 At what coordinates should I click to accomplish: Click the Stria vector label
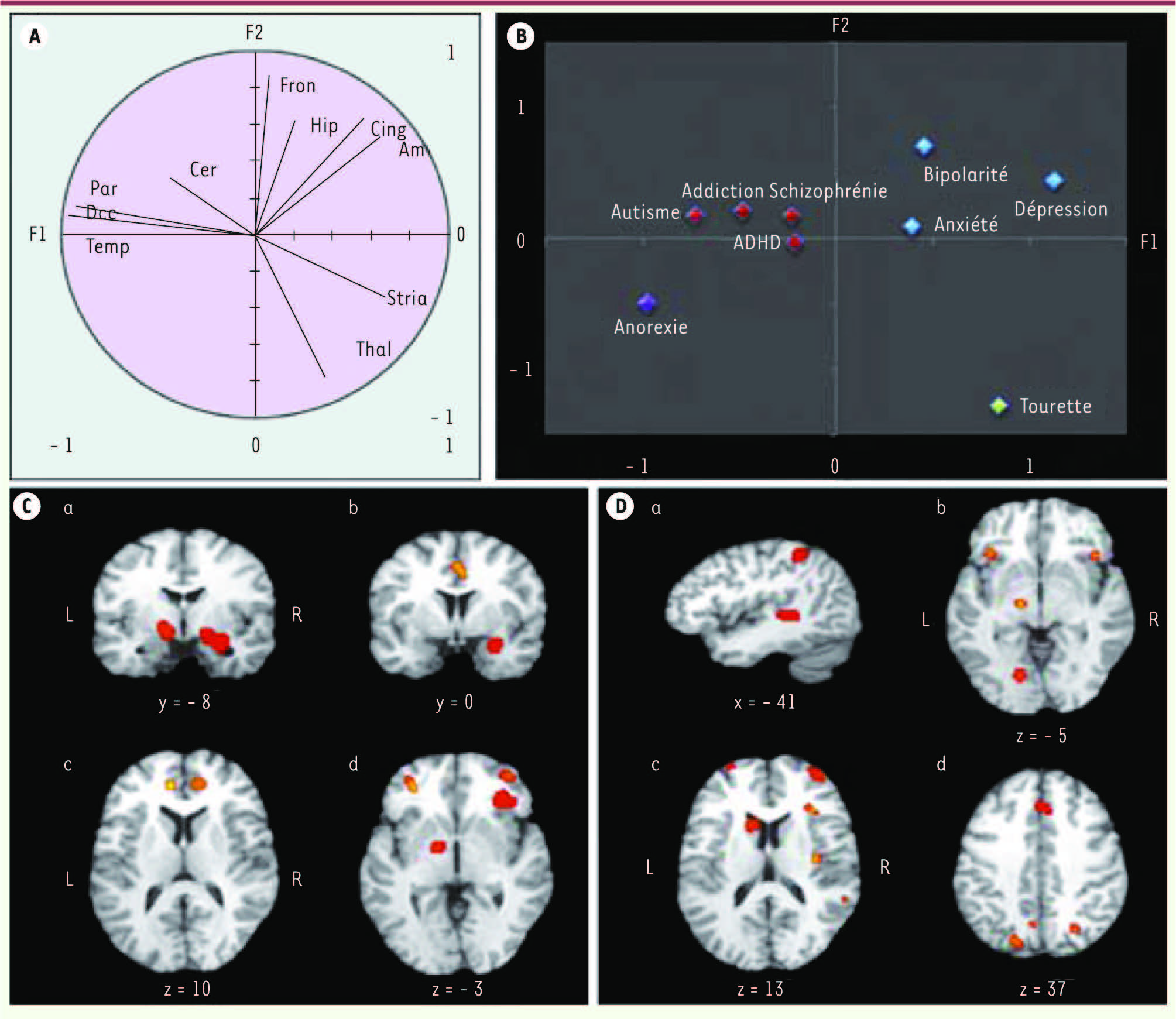[x=407, y=299]
